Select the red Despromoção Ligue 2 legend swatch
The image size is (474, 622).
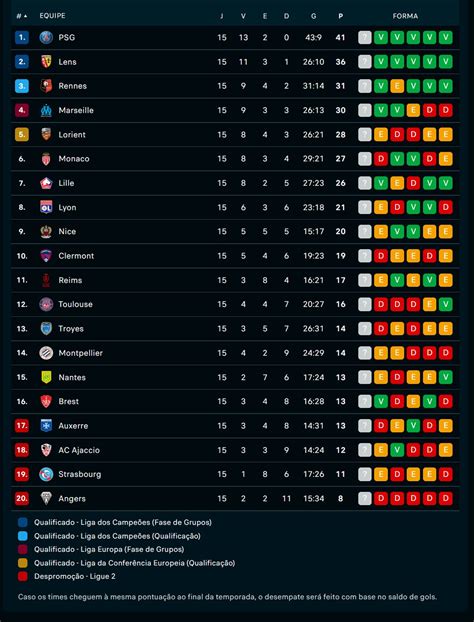[23, 576]
